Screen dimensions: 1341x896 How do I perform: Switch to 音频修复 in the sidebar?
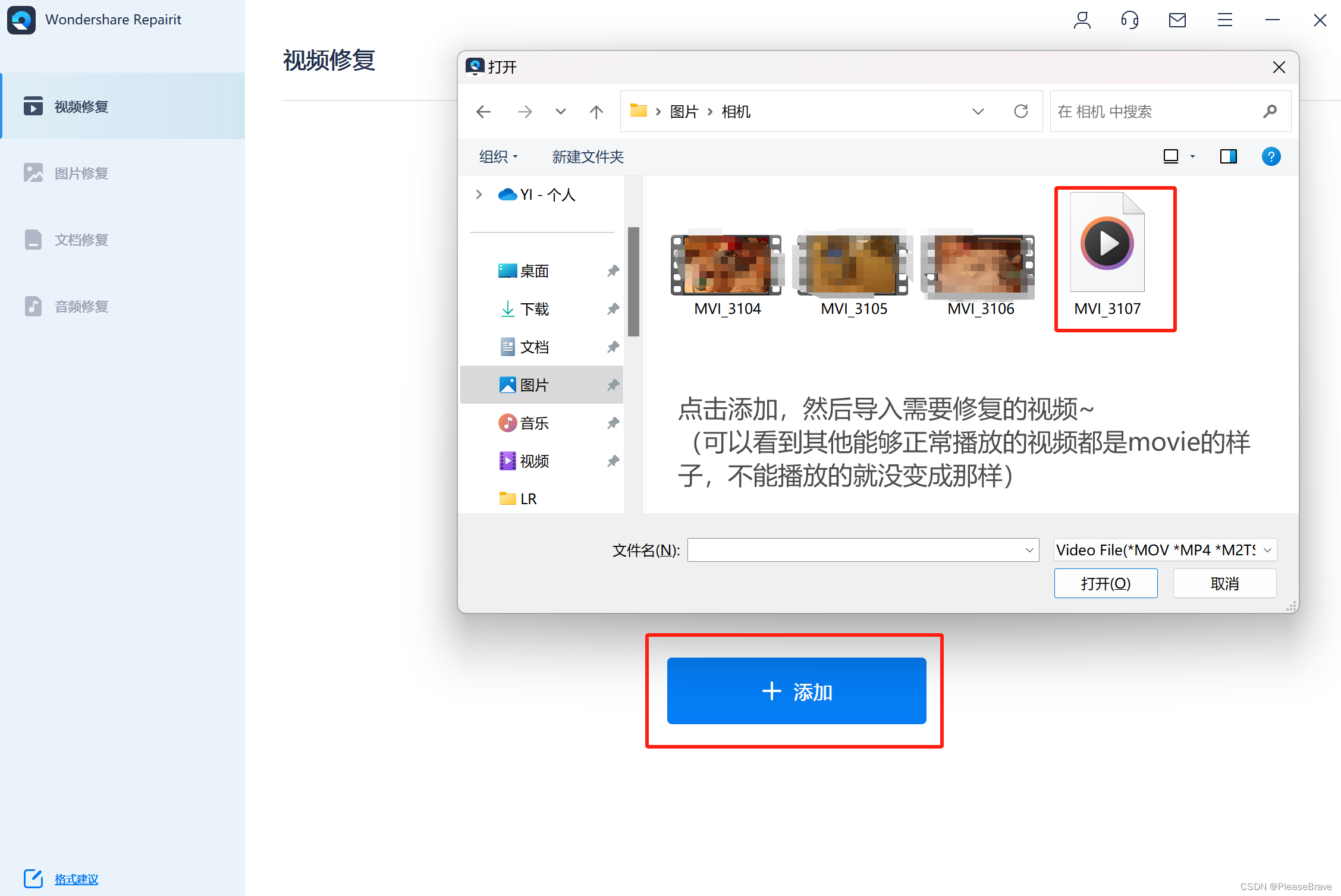[x=81, y=306]
